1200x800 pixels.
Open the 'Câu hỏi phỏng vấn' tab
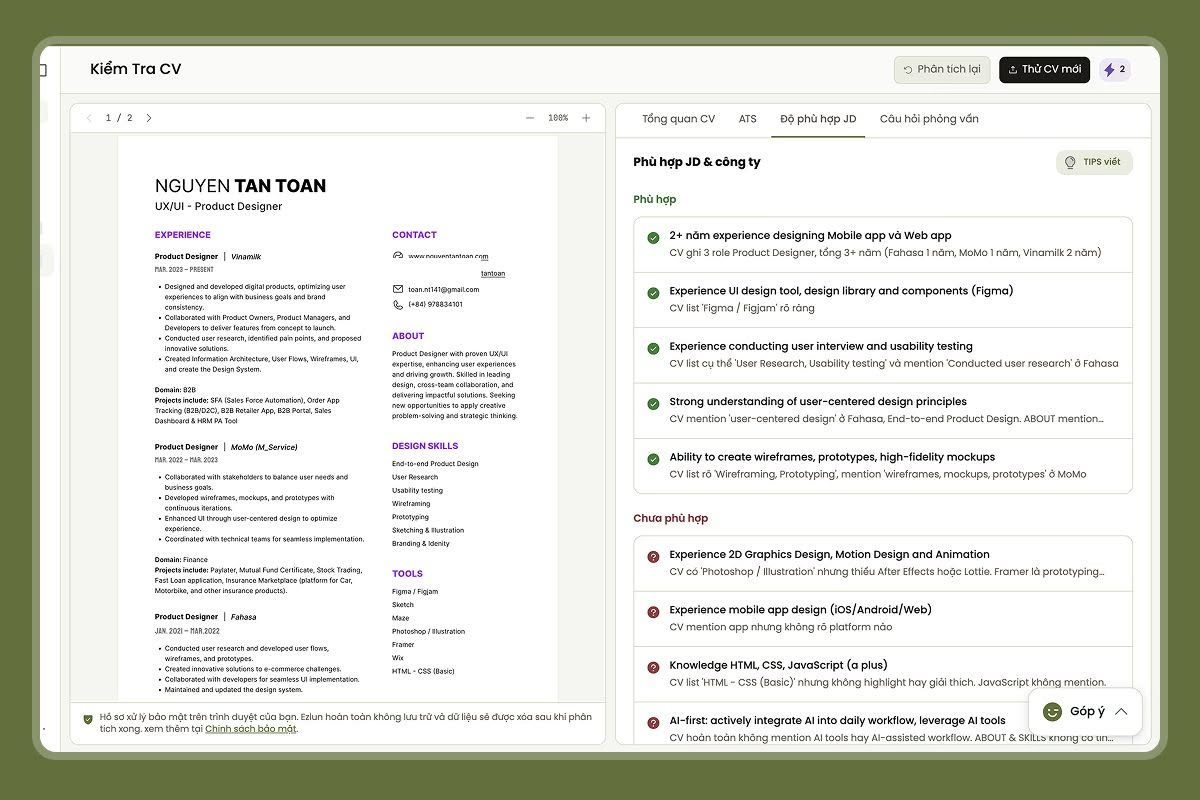(929, 119)
